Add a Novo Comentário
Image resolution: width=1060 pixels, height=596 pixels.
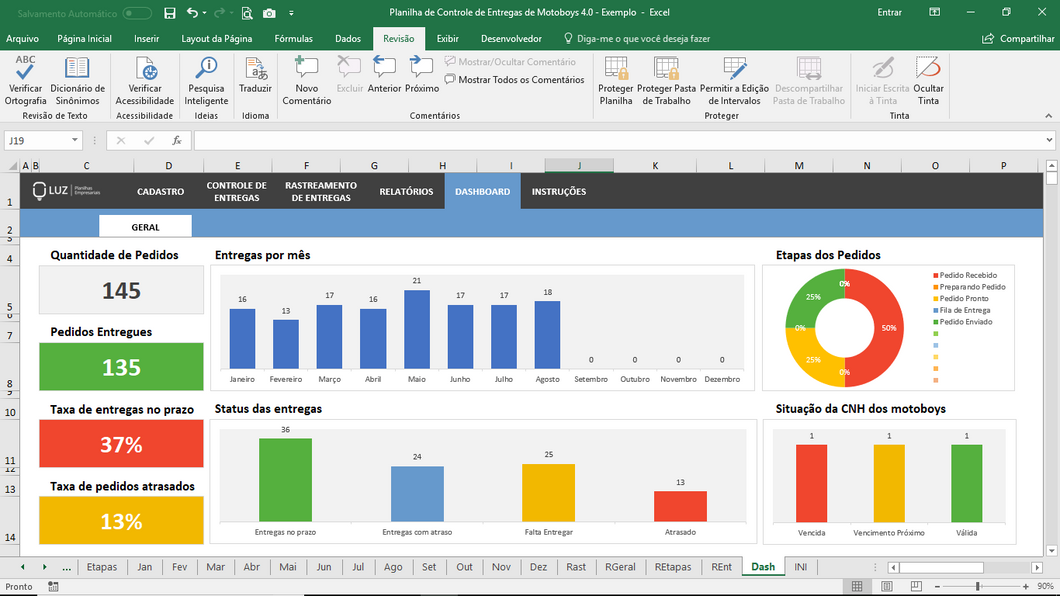pos(306,69)
